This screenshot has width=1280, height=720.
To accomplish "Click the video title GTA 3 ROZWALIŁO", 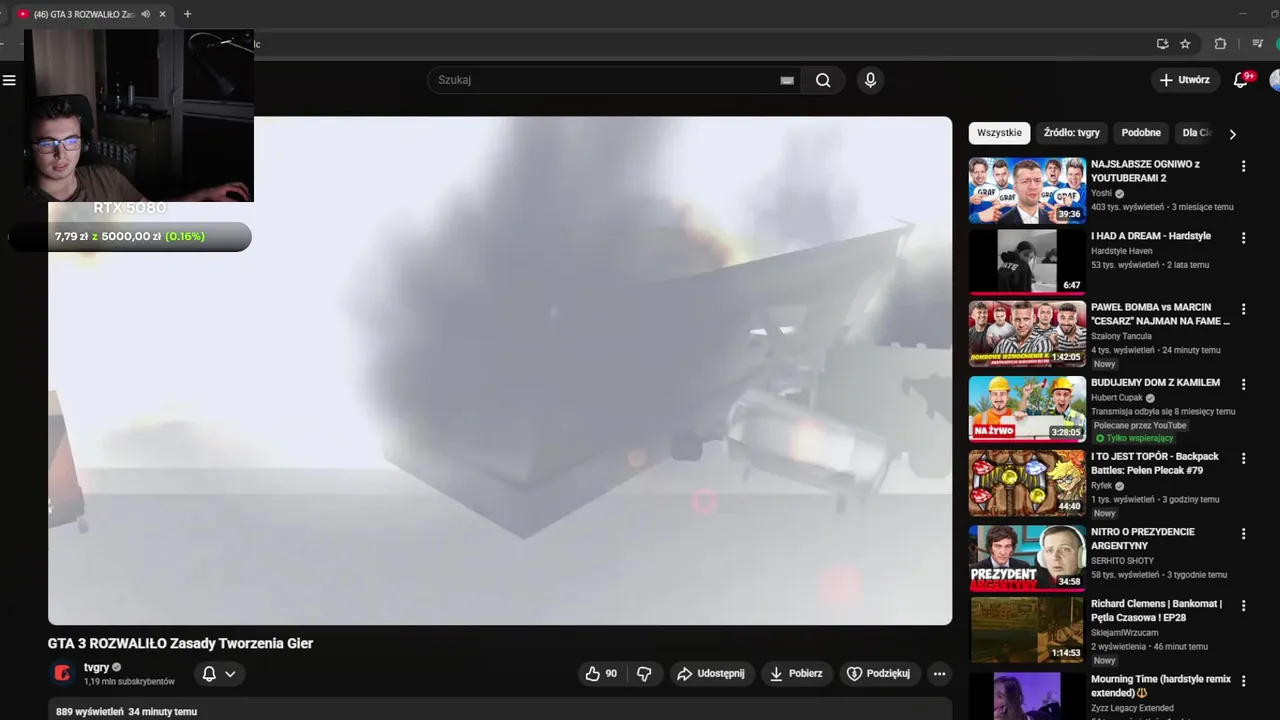I will pos(180,644).
